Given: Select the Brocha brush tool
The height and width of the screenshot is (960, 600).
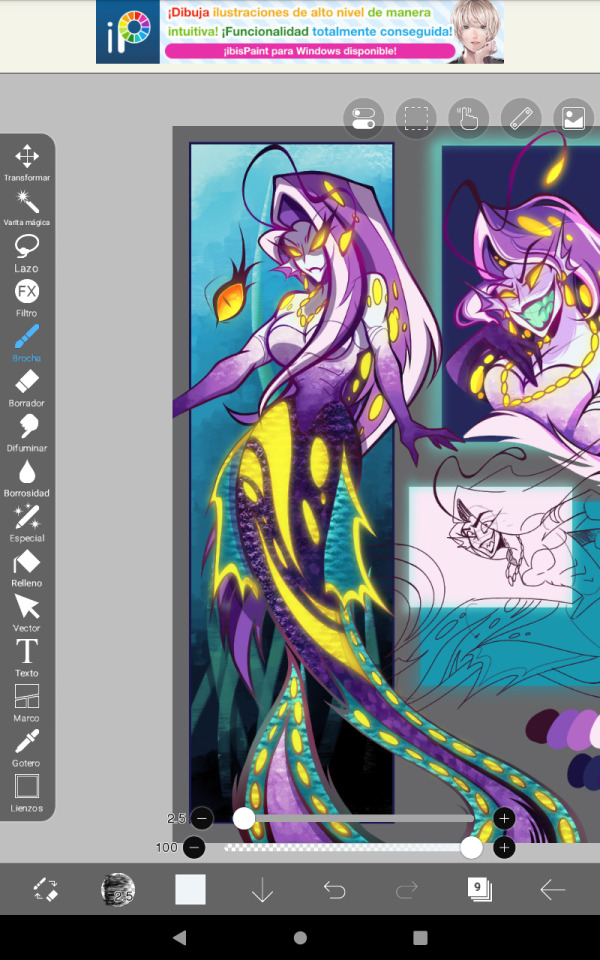Looking at the screenshot, I should pos(27,343).
